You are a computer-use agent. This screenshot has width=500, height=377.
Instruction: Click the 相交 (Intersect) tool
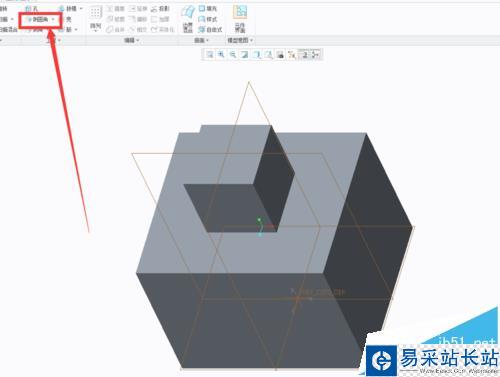pos(137,30)
